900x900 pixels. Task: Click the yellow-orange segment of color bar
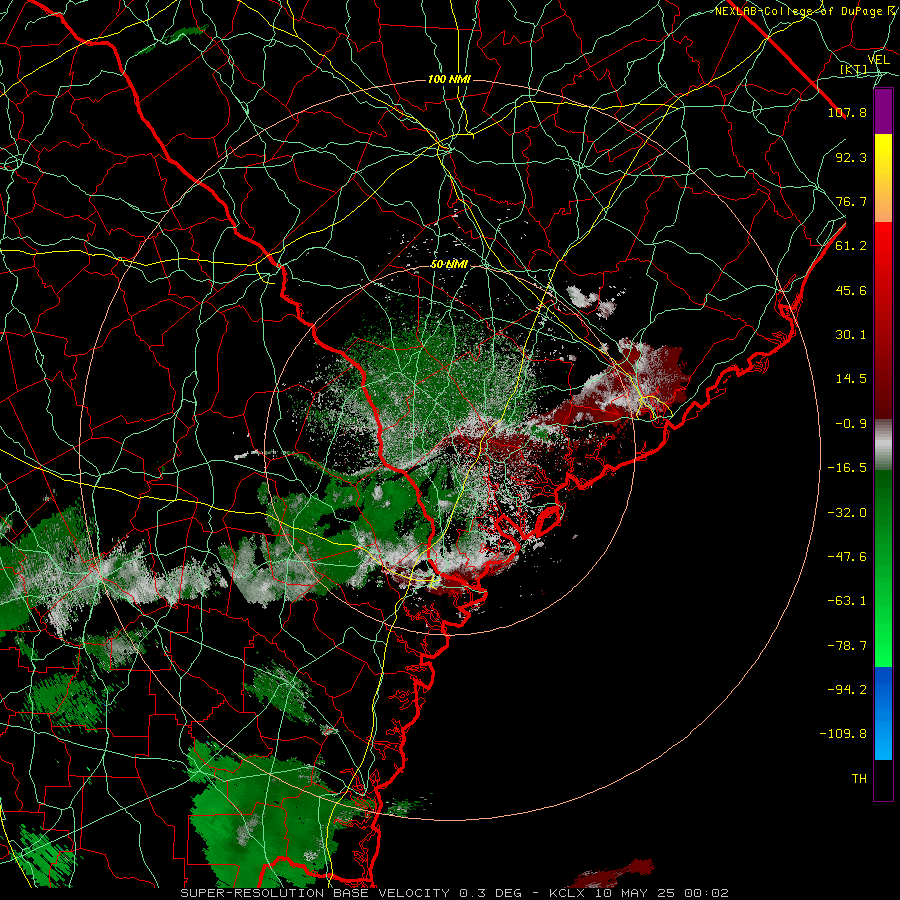pyautogui.click(x=883, y=178)
